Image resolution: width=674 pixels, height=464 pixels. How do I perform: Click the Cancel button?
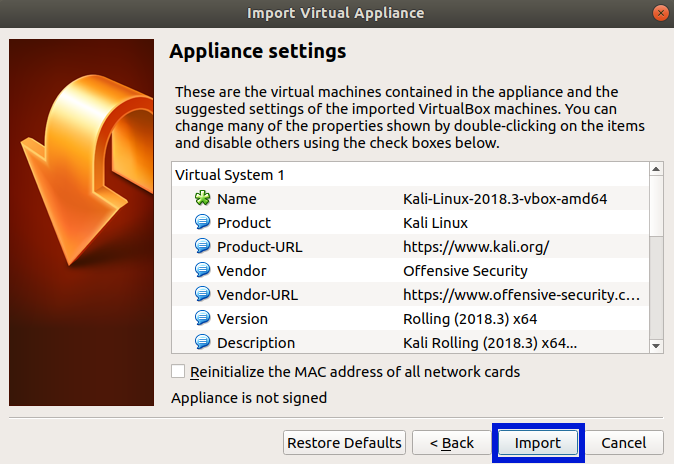(623, 442)
